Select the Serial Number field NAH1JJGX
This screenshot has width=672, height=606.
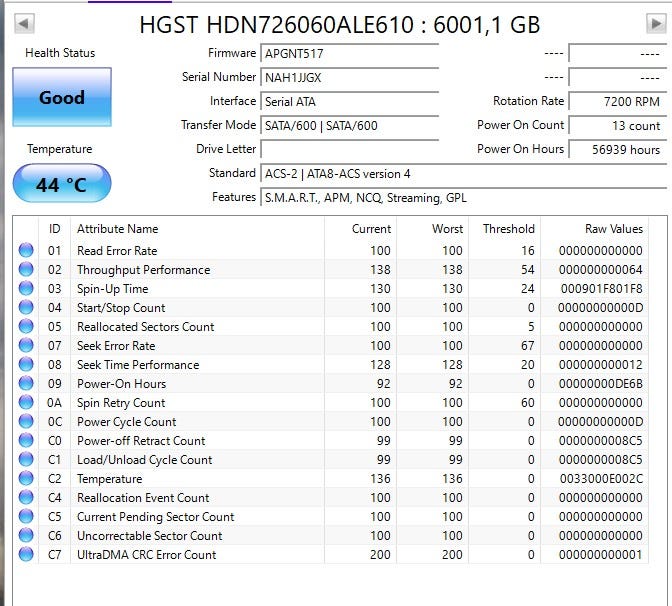[349, 78]
